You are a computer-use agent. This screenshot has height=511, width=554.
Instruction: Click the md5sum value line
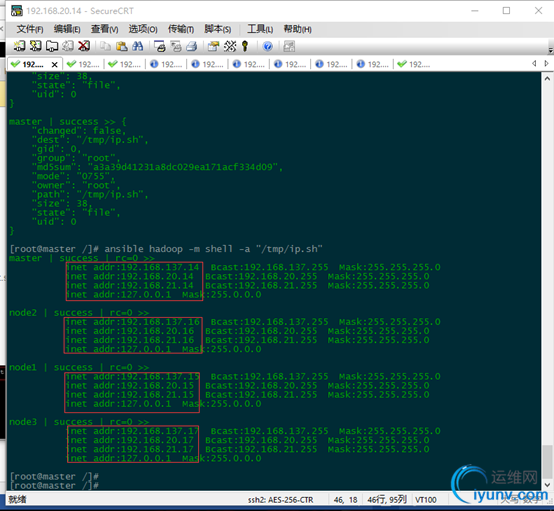click(x=157, y=167)
